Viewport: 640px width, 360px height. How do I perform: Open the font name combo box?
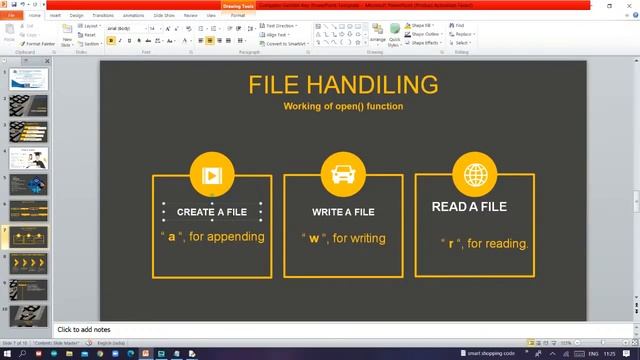pos(126,29)
